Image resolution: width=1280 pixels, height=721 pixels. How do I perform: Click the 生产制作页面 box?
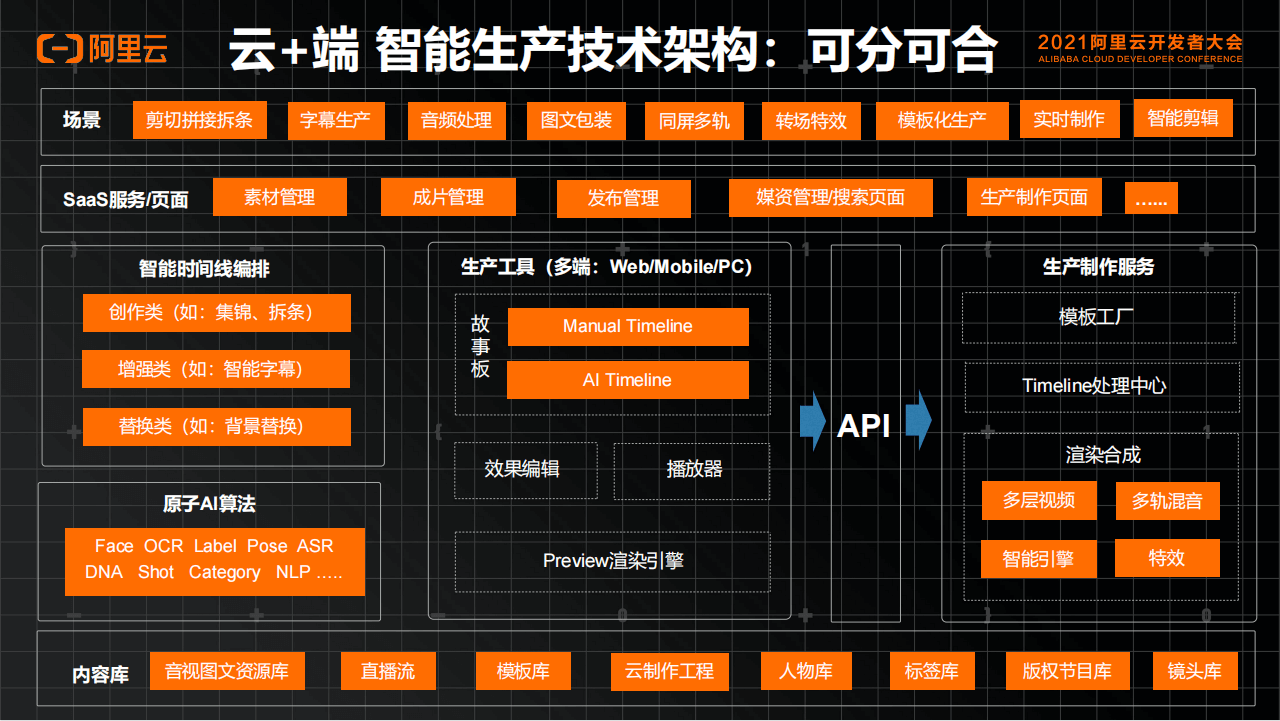[x=1034, y=197]
